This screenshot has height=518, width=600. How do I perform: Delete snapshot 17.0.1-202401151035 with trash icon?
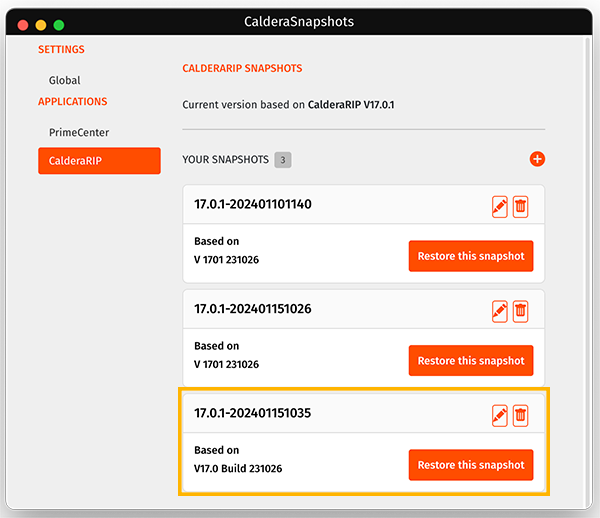[520, 415]
